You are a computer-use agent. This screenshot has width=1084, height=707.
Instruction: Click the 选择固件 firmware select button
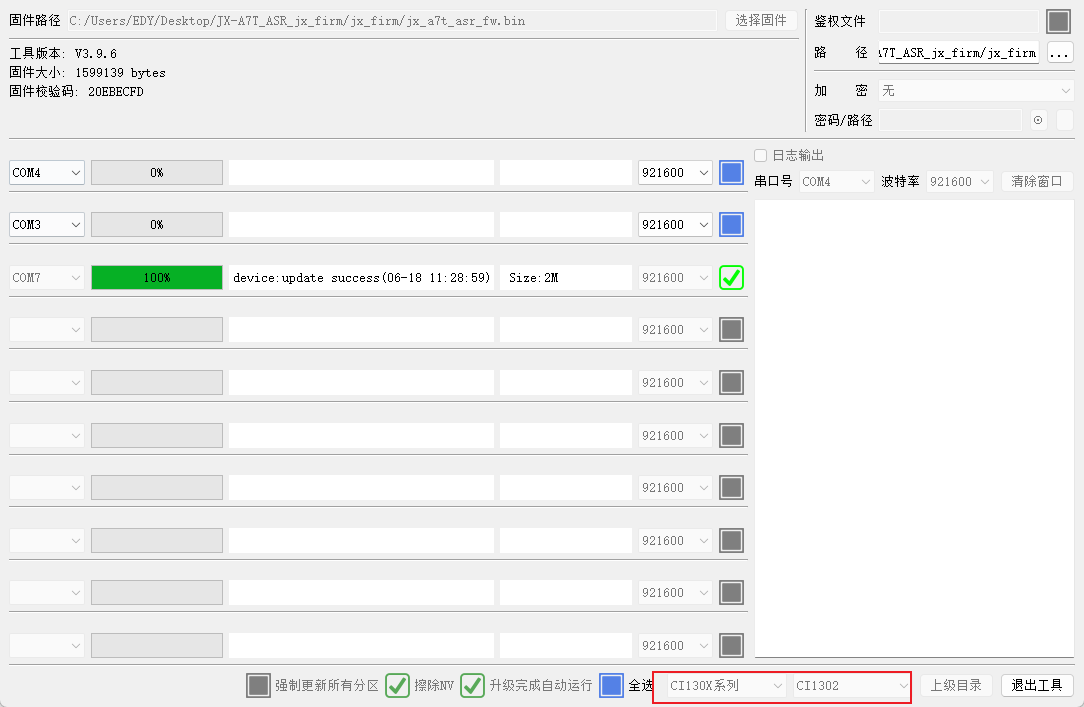(760, 20)
